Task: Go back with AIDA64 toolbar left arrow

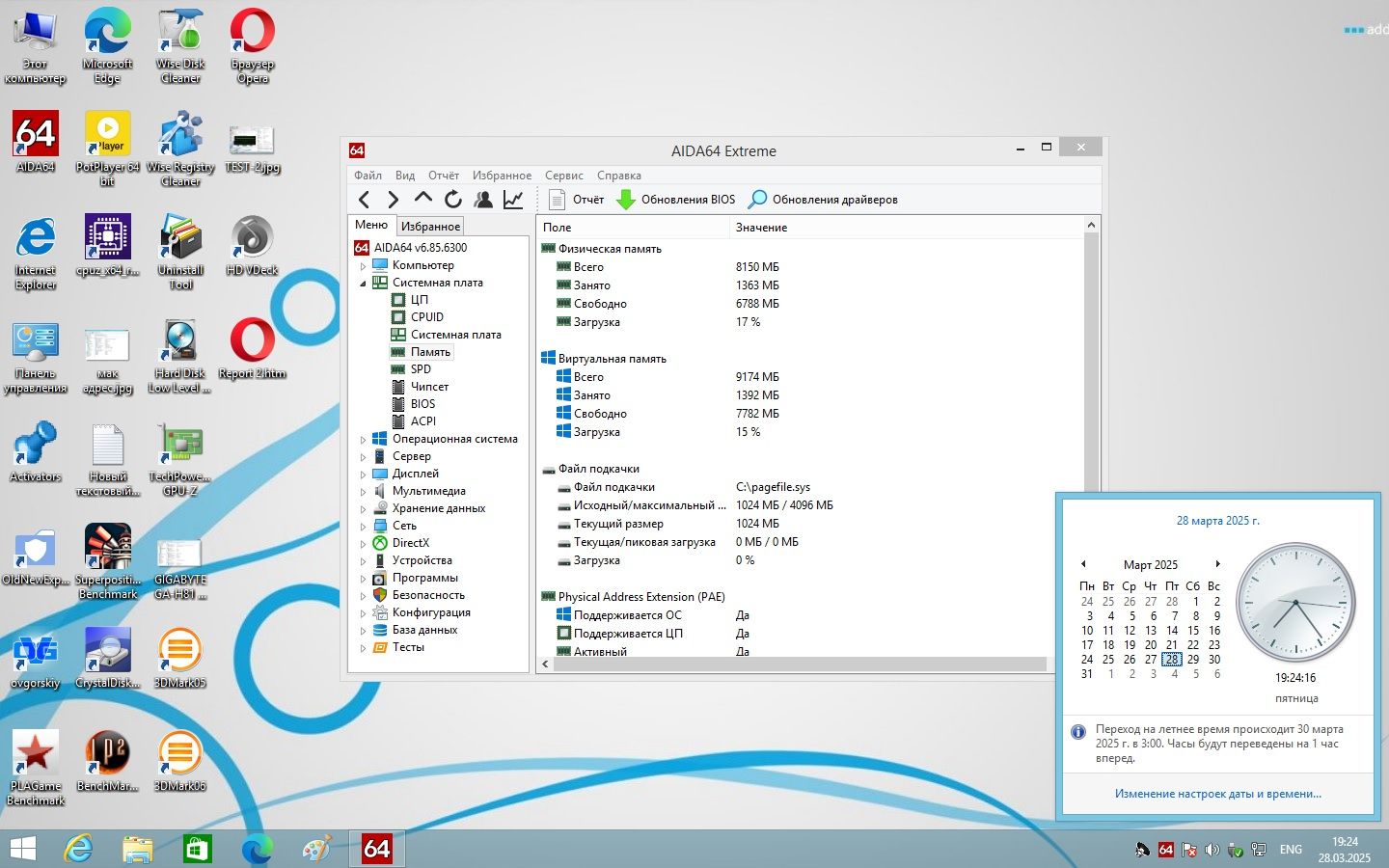Action: tap(364, 200)
